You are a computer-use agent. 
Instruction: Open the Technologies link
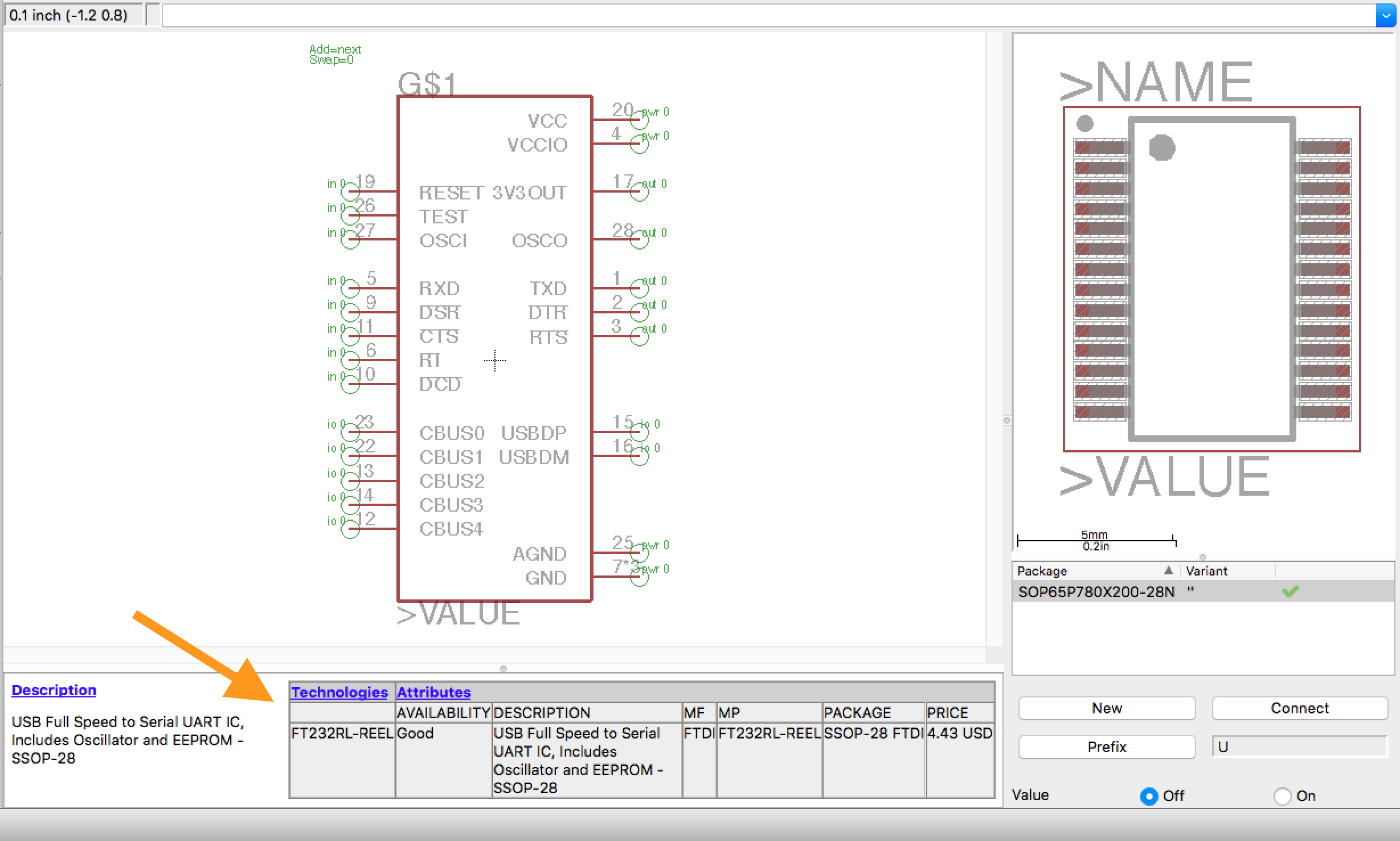click(339, 692)
